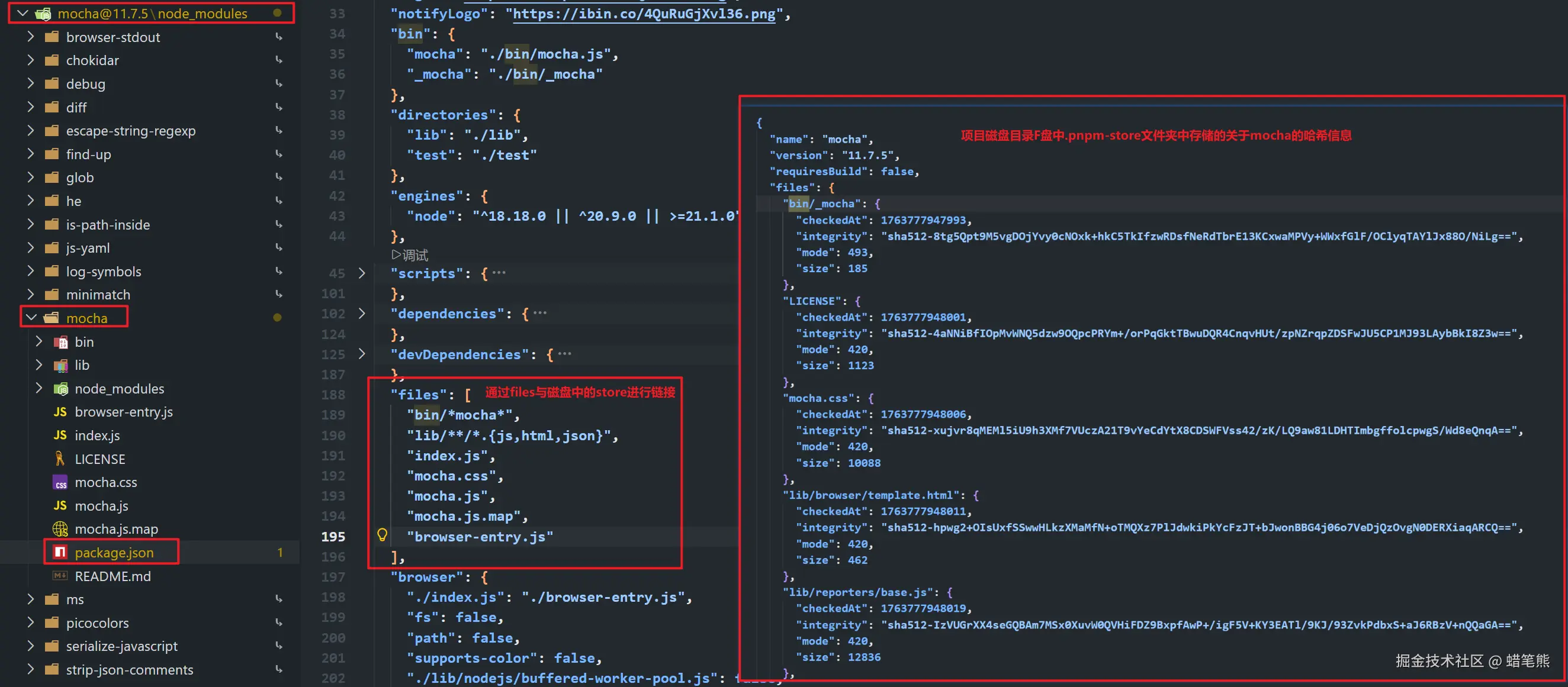Expand the js-yaml folder chevron

point(30,248)
